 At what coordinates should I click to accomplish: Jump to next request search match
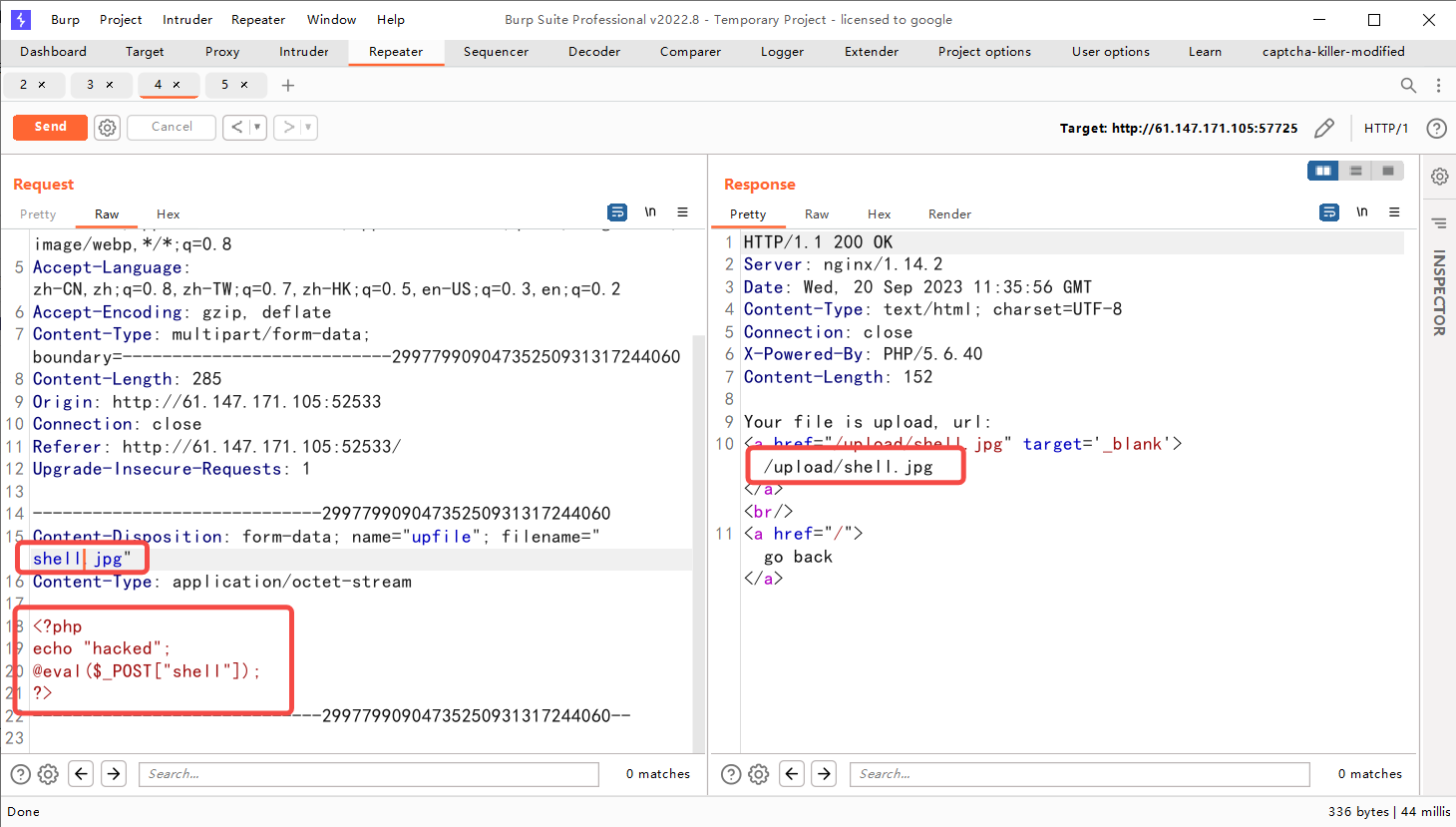(x=114, y=773)
